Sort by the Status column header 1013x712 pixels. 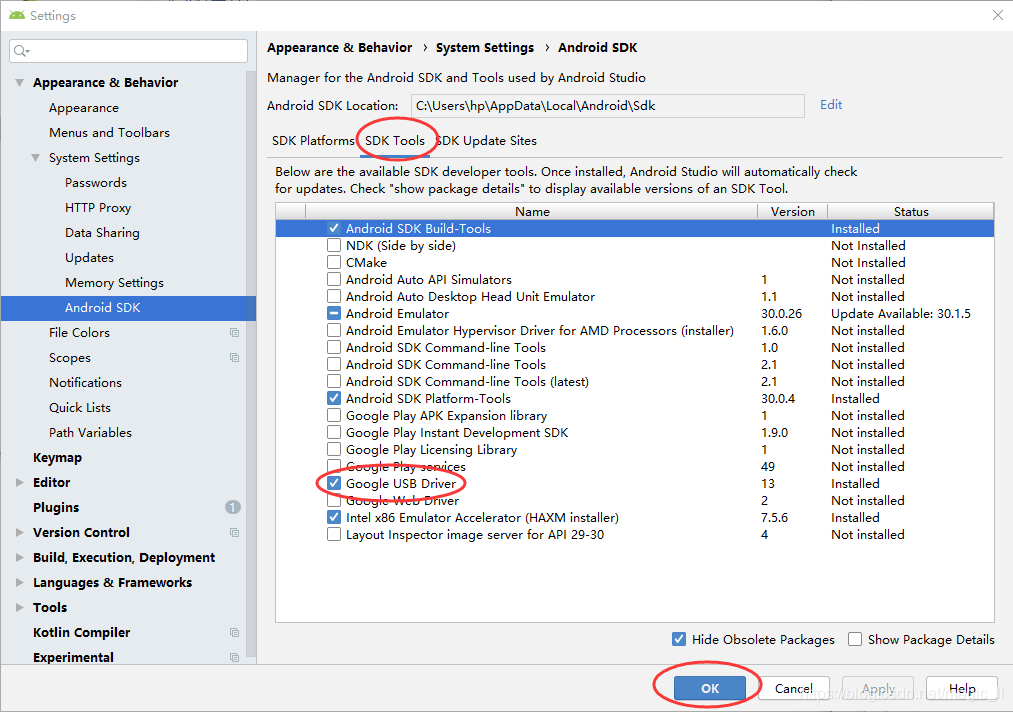[x=911, y=211]
